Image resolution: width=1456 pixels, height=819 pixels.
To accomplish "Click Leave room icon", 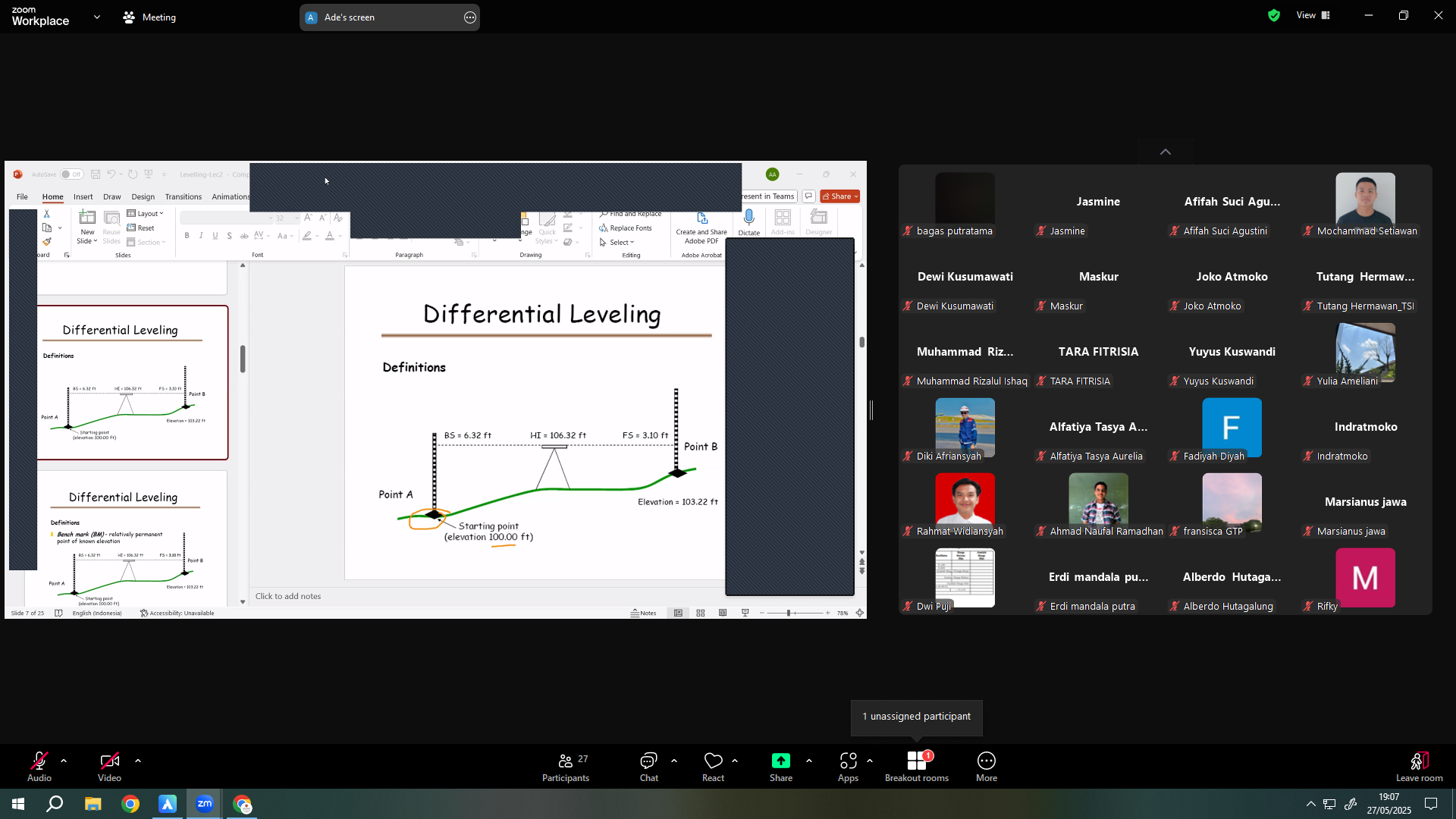I will pyautogui.click(x=1420, y=761).
